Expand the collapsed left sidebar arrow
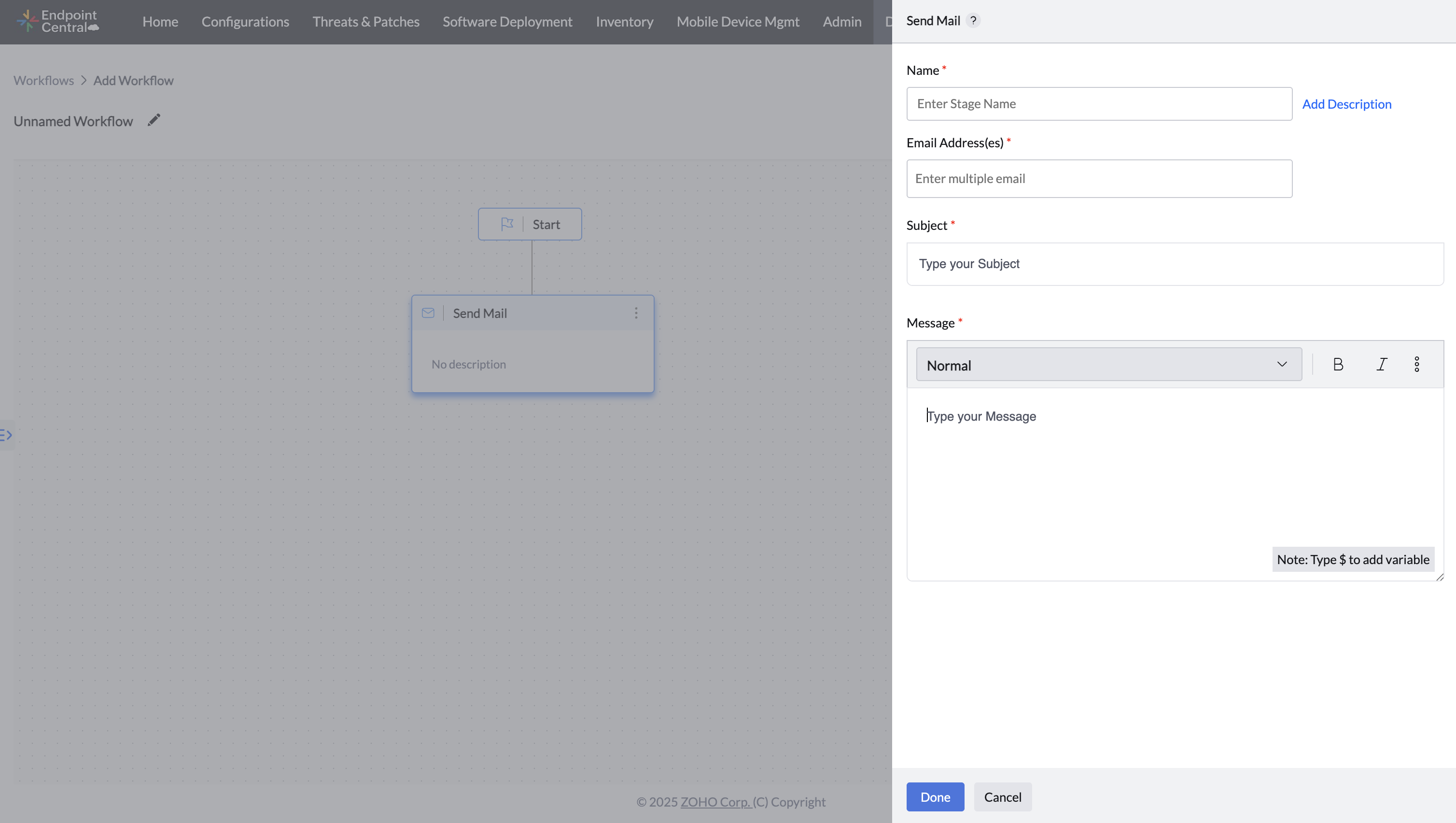Viewport: 1456px width, 823px height. click(x=7, y=435)
